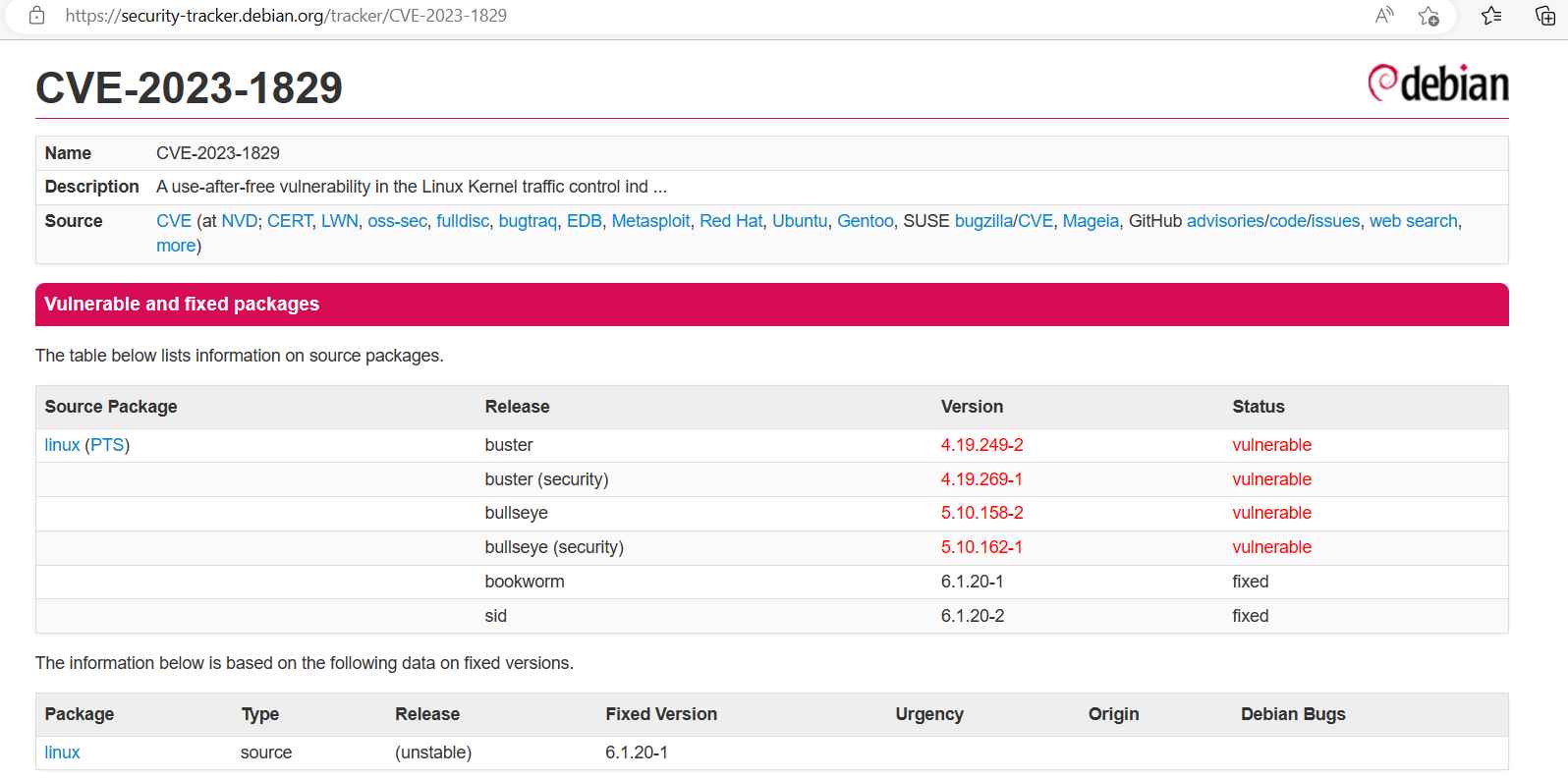Open the GitHub advisories link
Screen dimensions: 1568x781
point(1225,221)
